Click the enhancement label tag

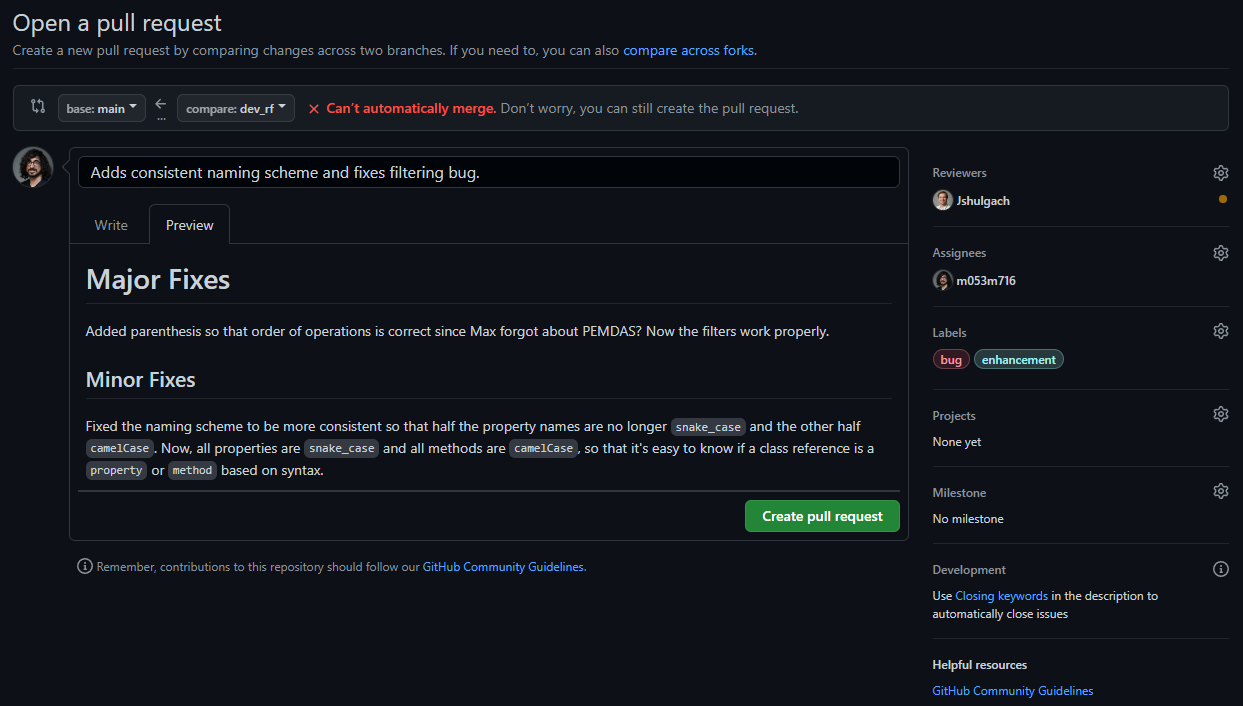[x=1018, y=360]
